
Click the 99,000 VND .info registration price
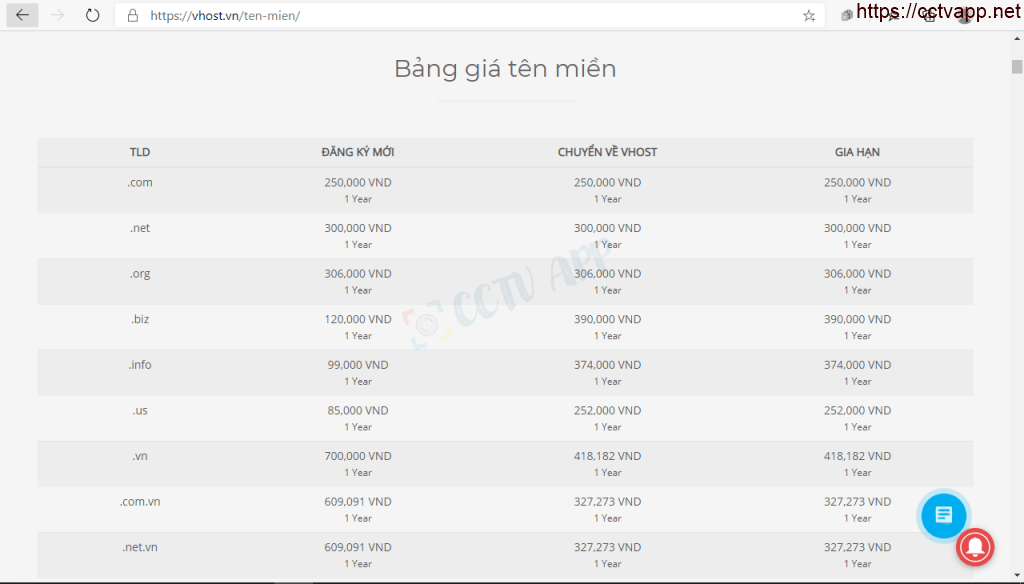point(357,365)
